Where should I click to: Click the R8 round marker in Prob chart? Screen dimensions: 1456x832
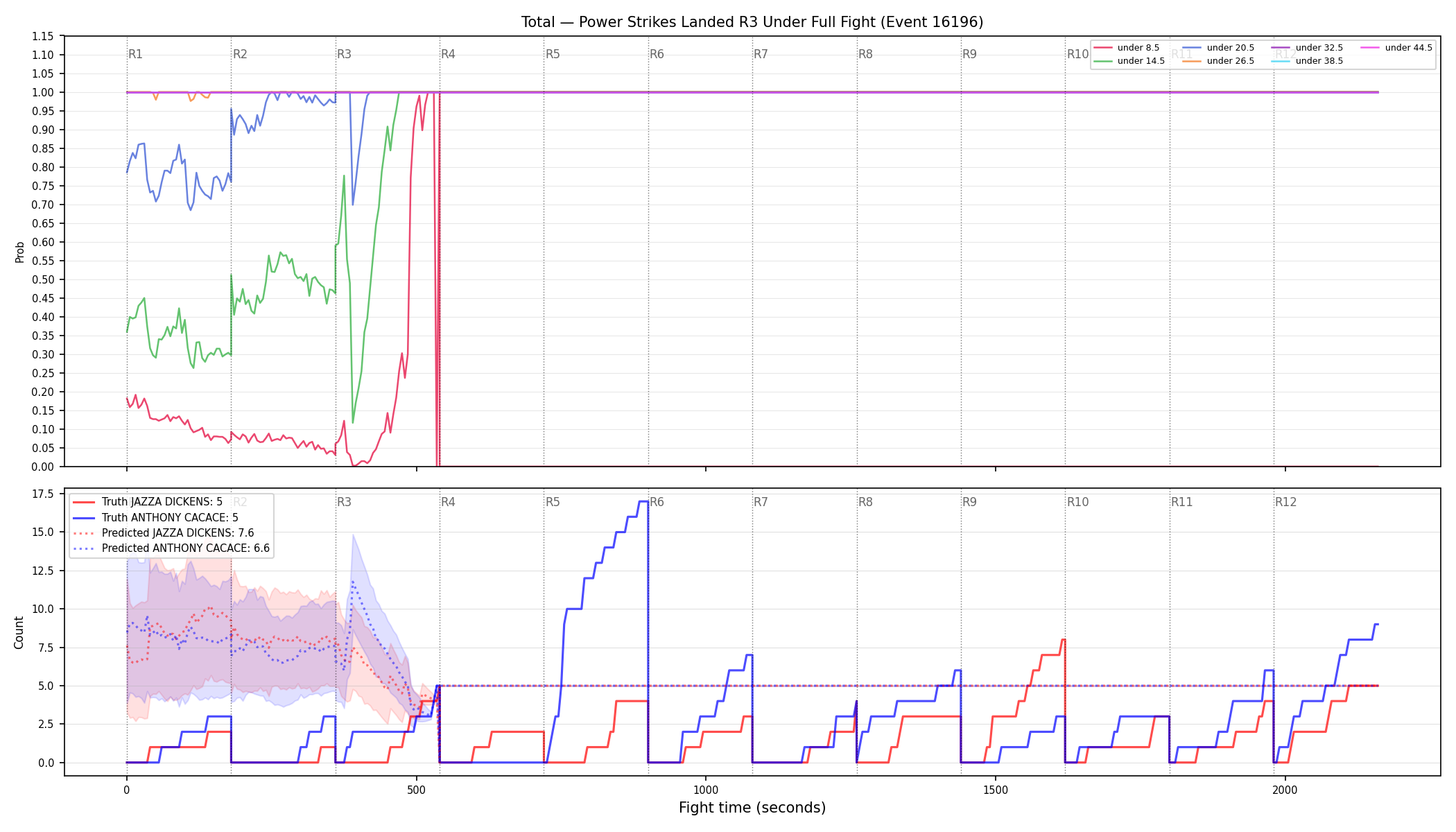865,54
